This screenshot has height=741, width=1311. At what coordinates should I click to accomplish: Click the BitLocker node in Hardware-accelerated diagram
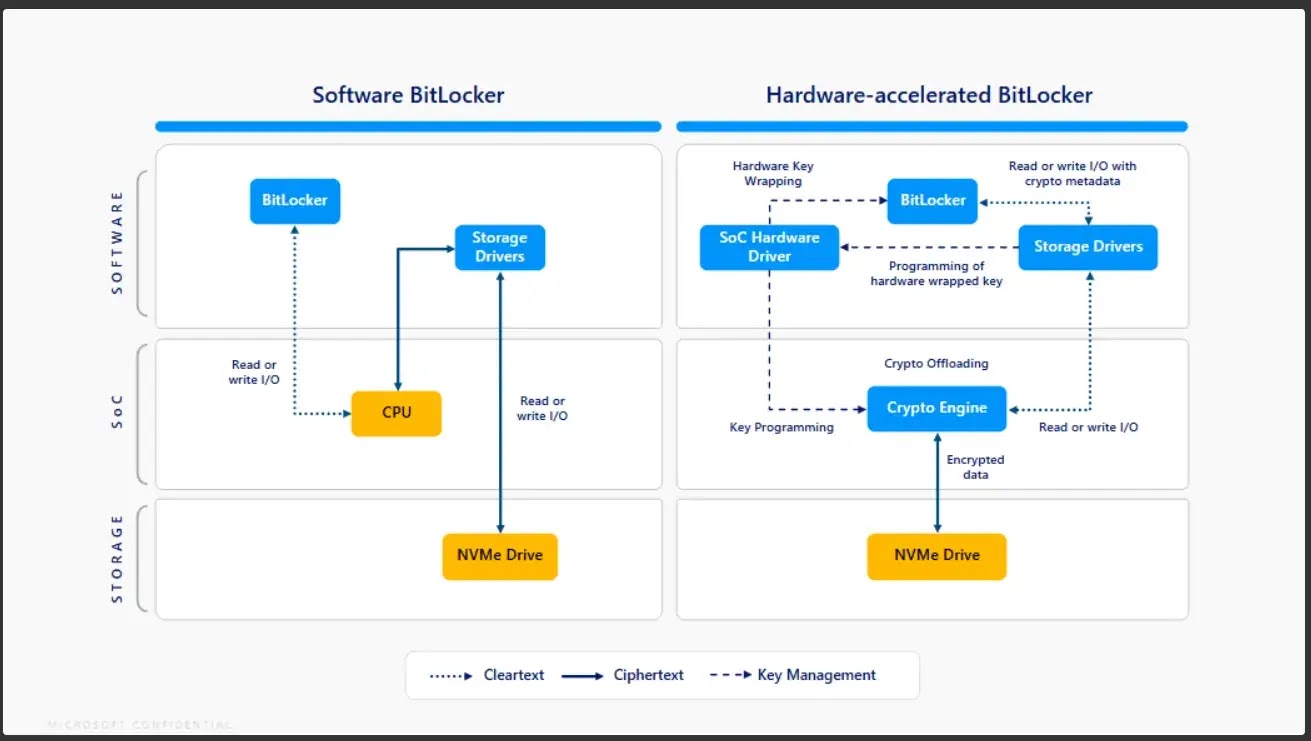click(931, 201)
